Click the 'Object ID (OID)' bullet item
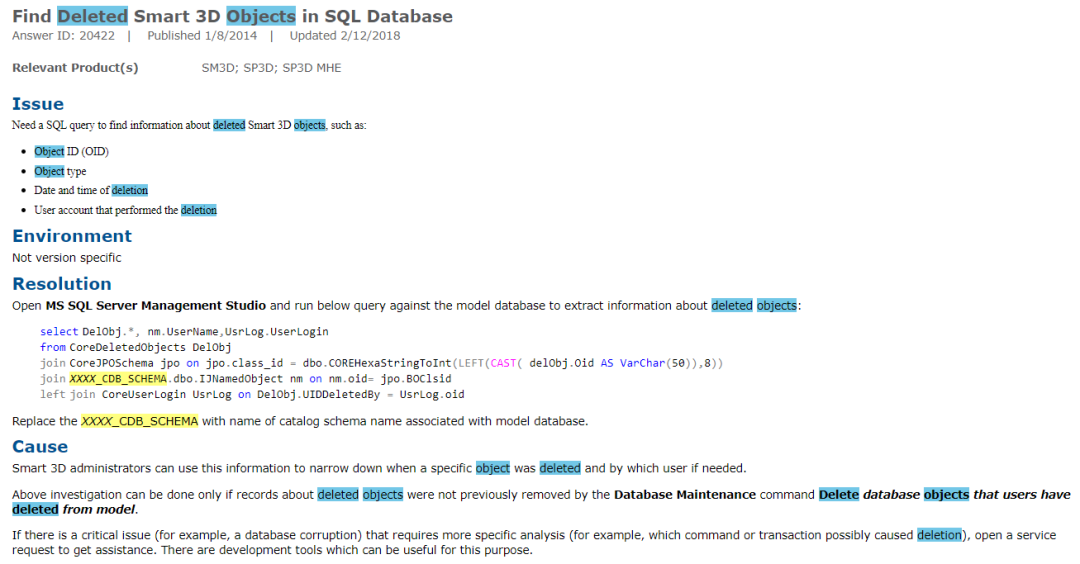 tap(72, 152)
